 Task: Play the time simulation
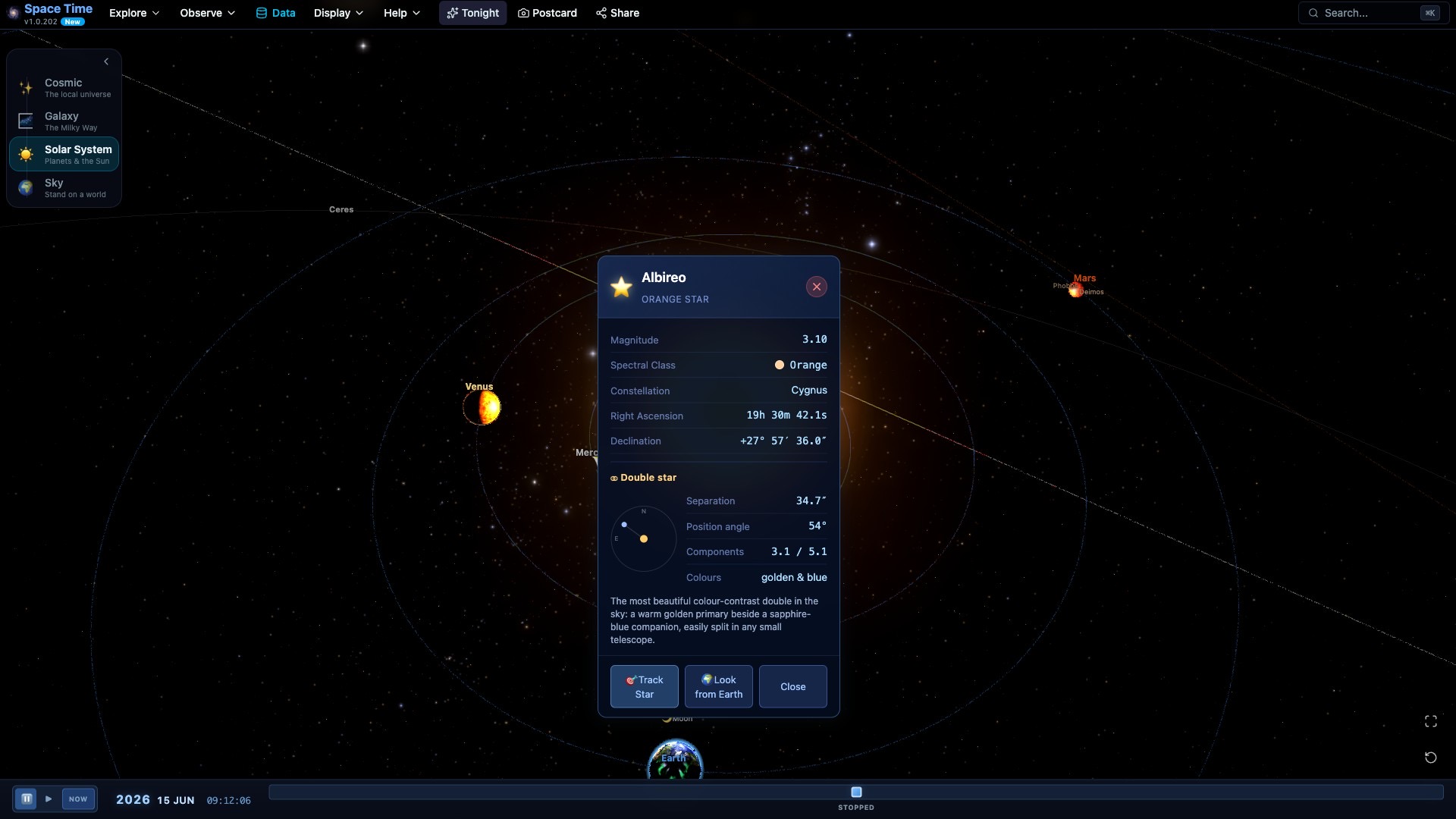pos(49,799)
